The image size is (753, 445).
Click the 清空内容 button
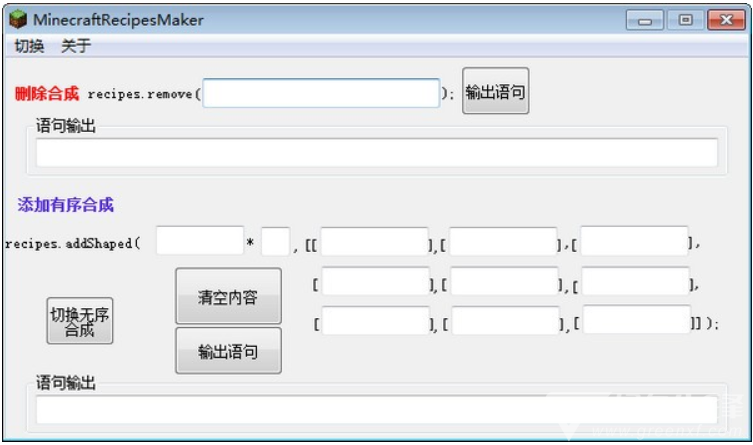tap(229, 296)
